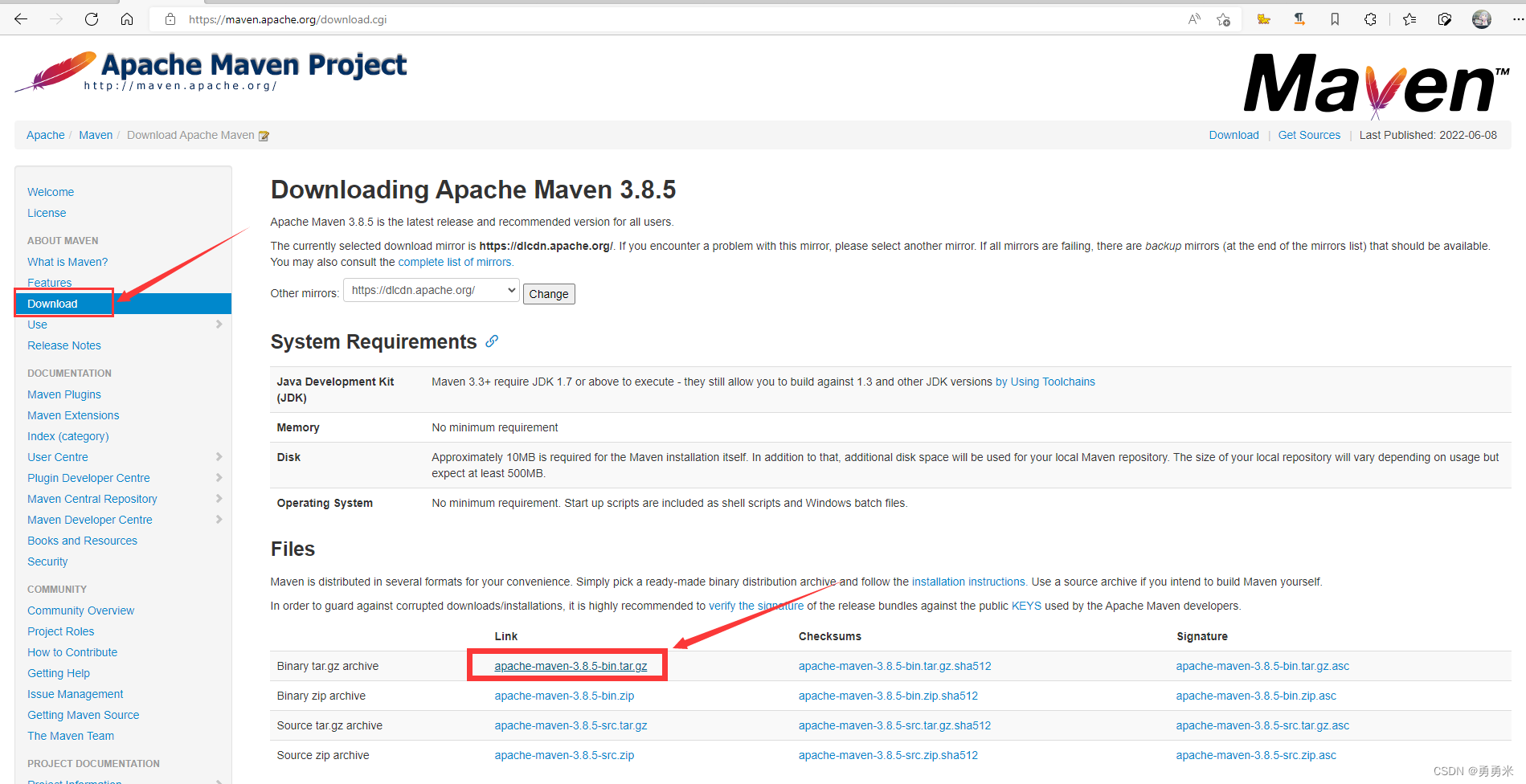Screen dimensions: 1526x784
Task: Open apache-maven-3.8.5-src.tar.gz.sha512 checksum
Action: tap(895, 725)
